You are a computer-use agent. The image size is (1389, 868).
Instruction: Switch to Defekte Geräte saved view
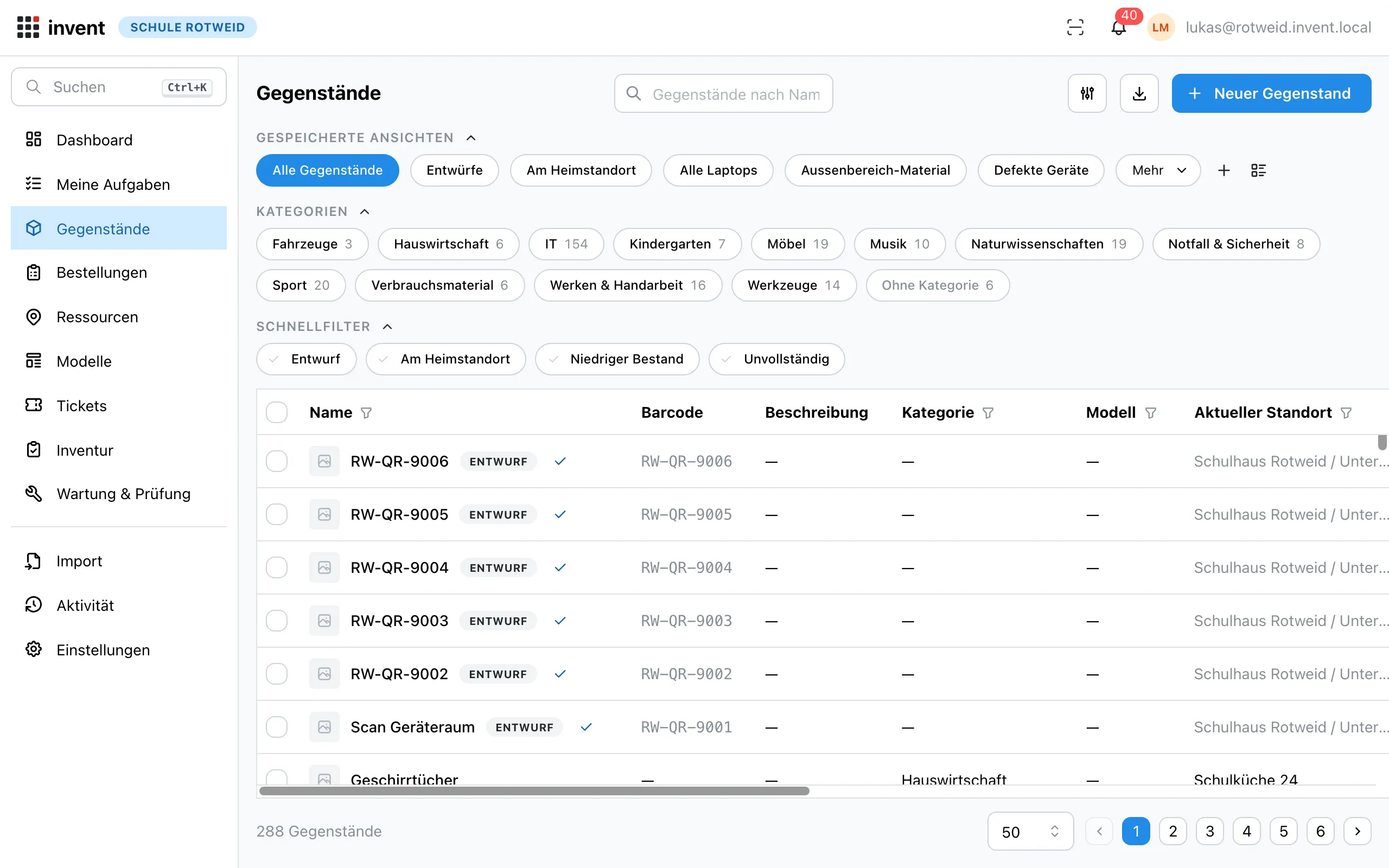1041,170
